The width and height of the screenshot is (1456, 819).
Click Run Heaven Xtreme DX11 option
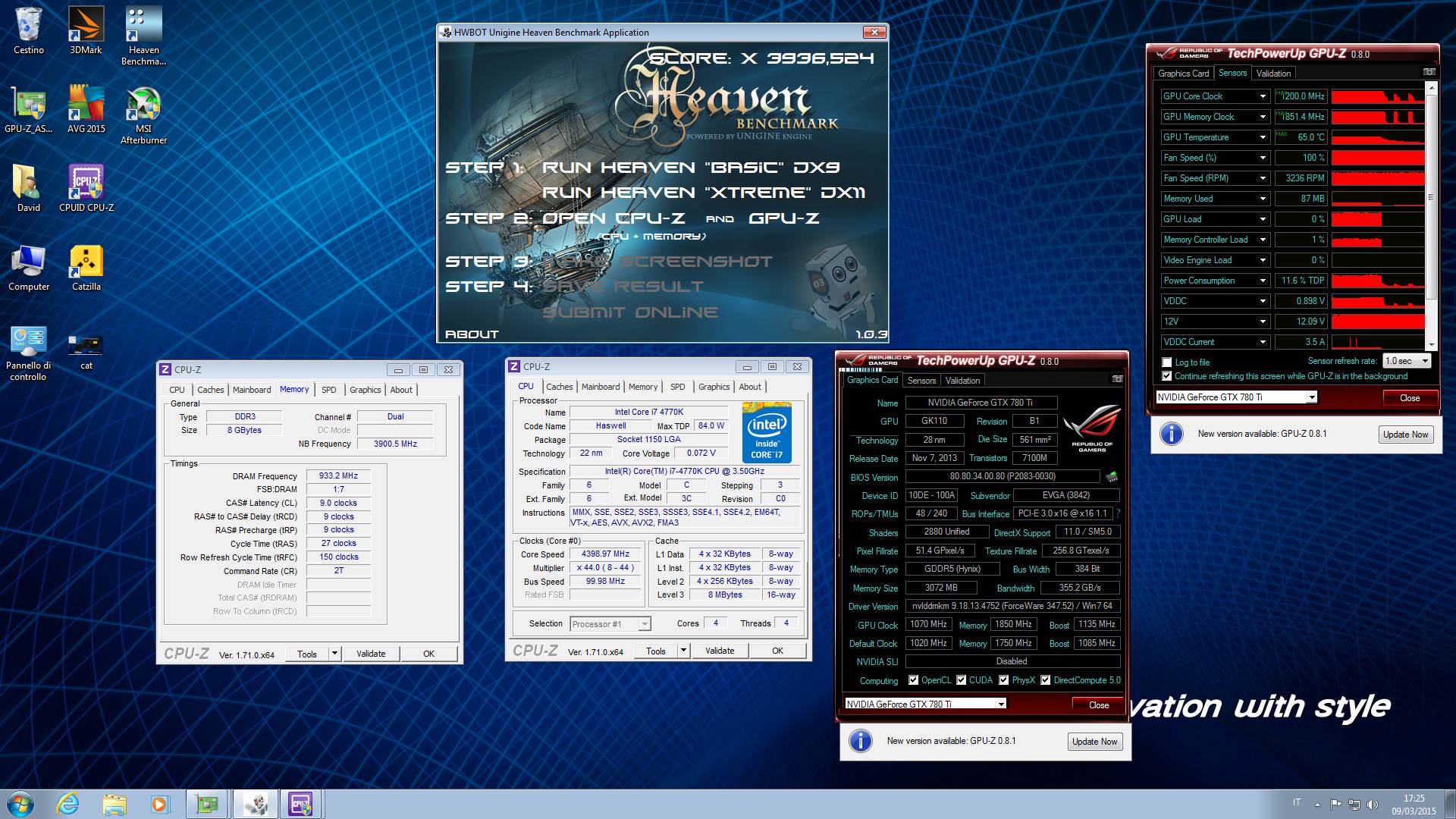(x=704, y=193)
